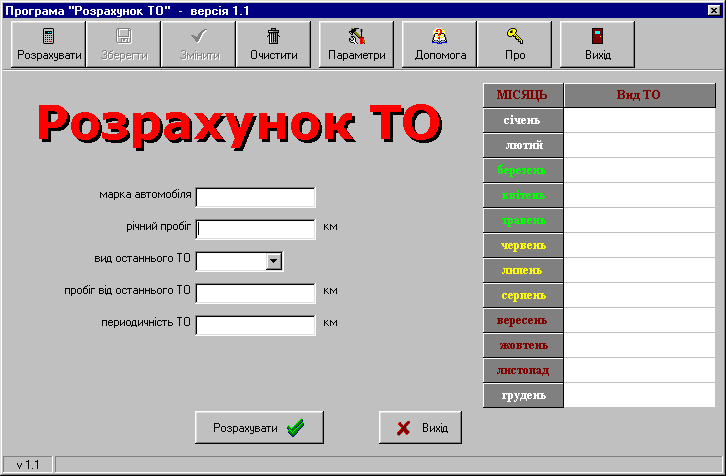Click the Очистити trash bin toolbar button
Image resolution: width=726 pixels, height=476 pixels.
coord(274,44)
